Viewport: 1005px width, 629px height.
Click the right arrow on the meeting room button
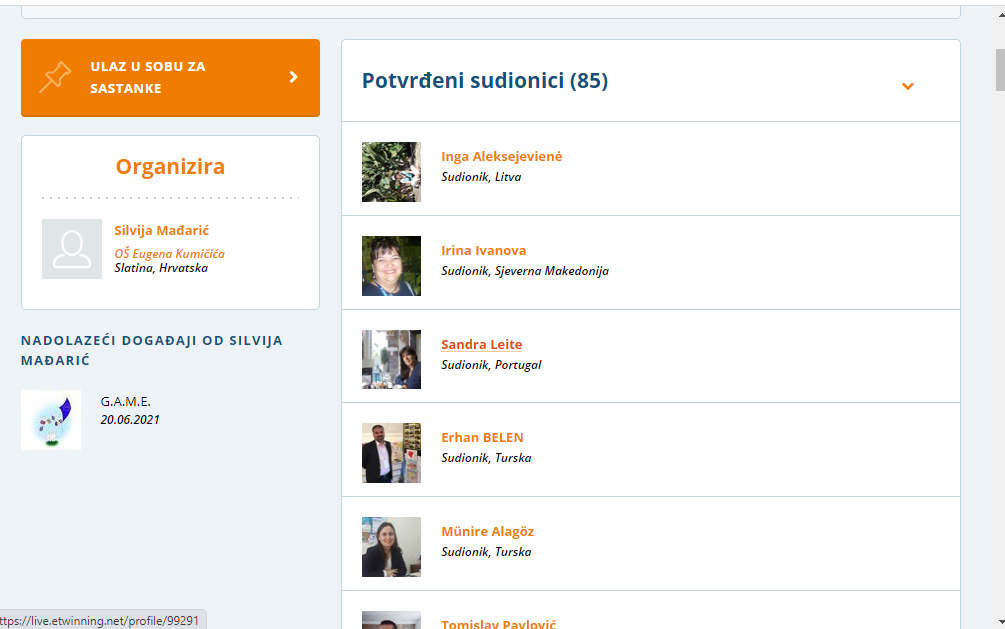coord(294,77)
